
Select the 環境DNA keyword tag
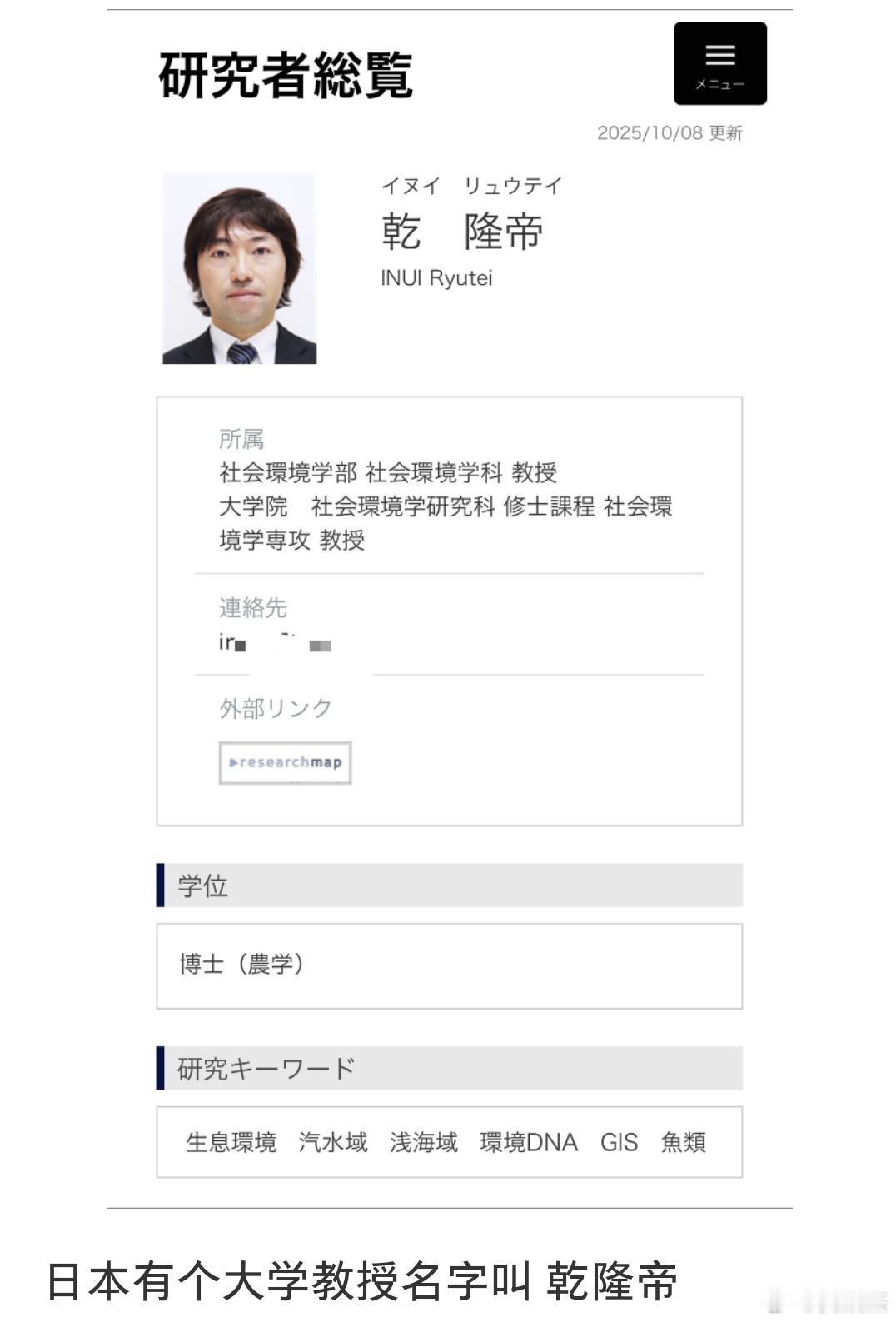[x=527, y=1143]
